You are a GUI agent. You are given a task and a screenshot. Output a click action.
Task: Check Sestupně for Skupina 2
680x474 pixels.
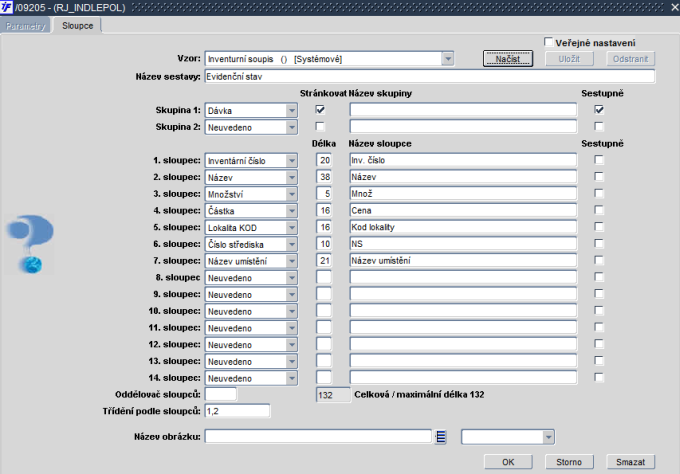(599, 127)
